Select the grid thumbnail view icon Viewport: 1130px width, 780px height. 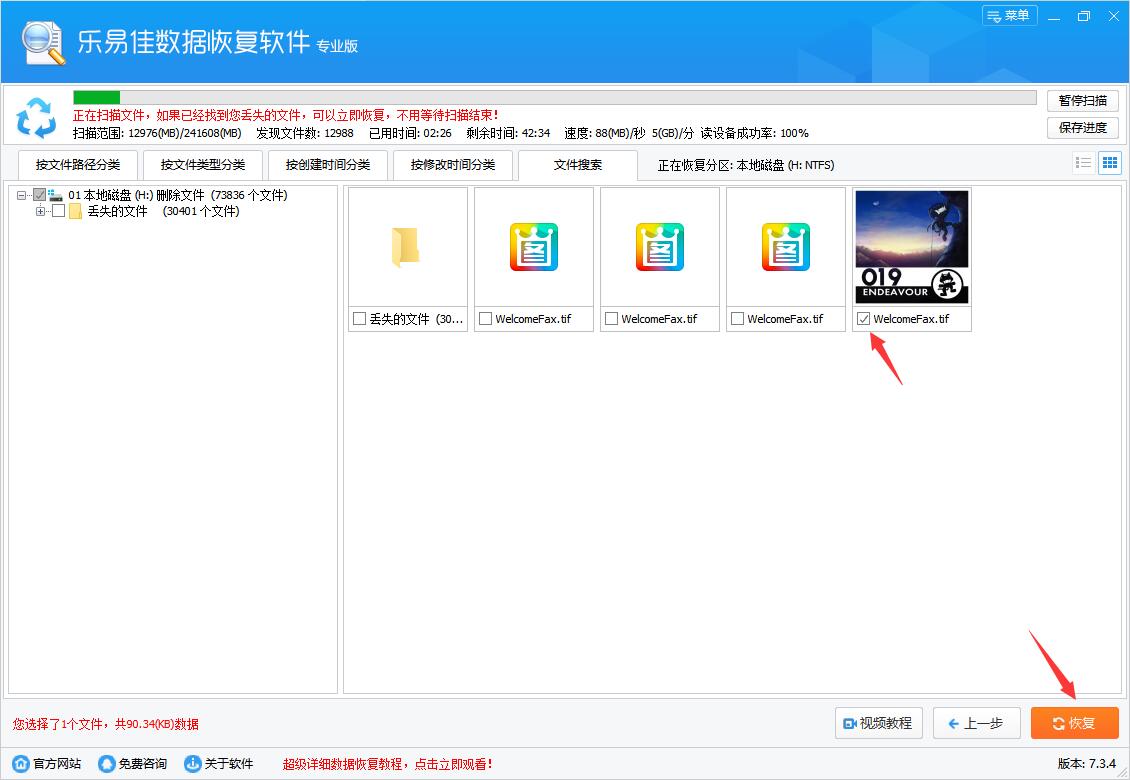[x=1110, y=162]
